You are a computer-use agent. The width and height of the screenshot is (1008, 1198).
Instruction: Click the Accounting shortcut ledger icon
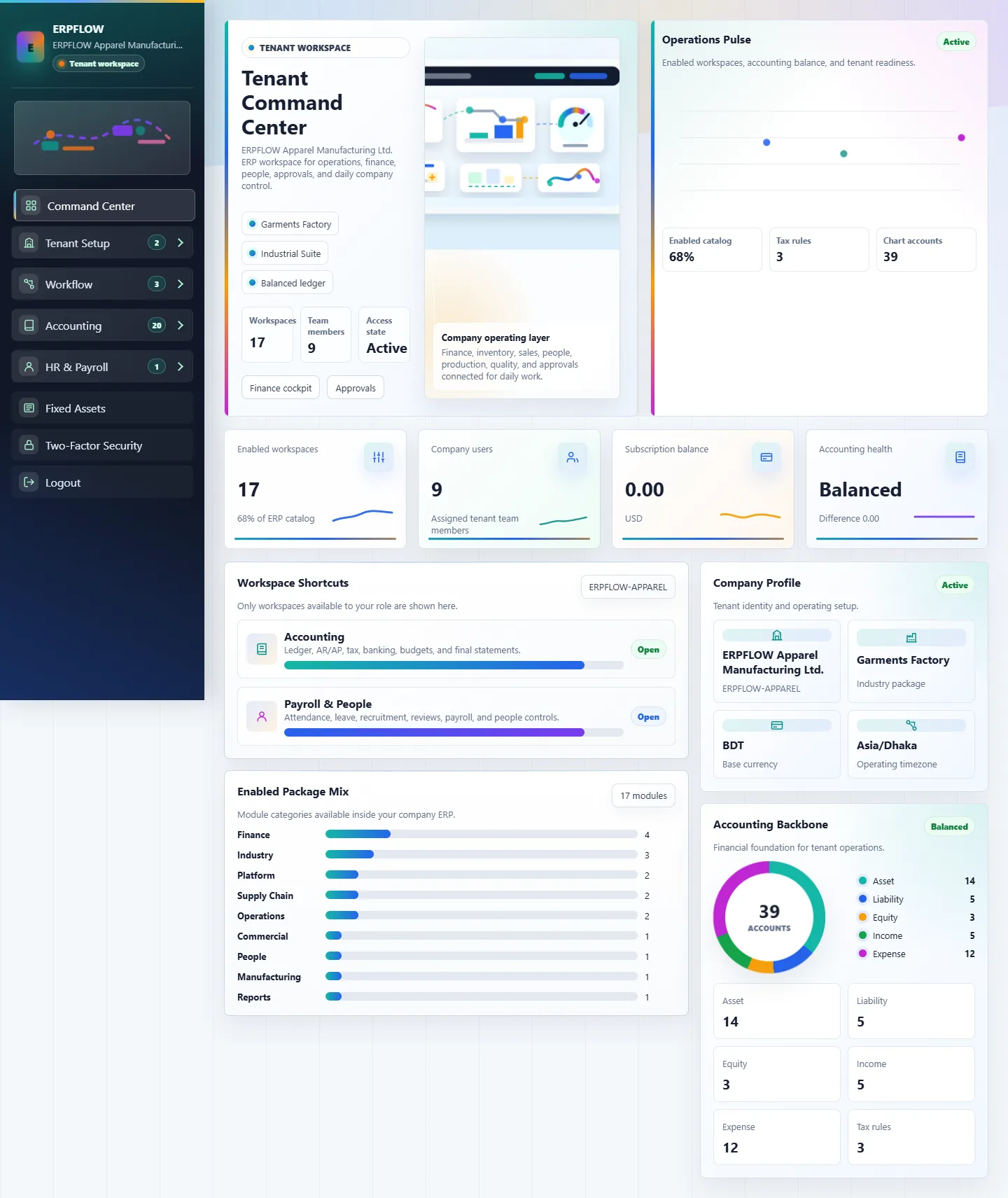(262, 649)
